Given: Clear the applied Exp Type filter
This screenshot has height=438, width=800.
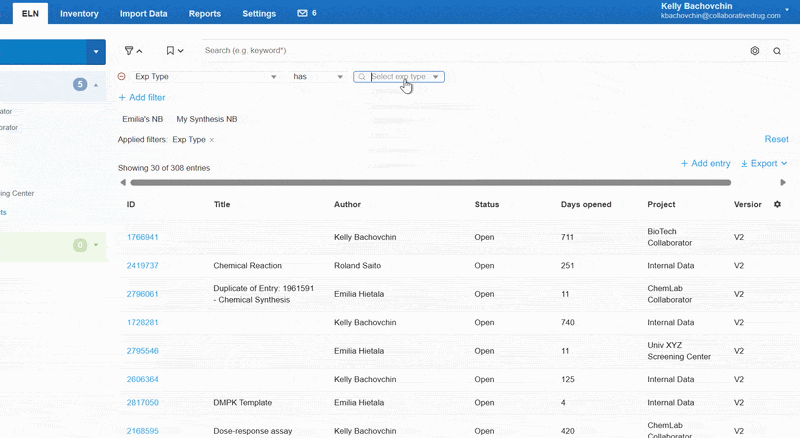Looking at the screenshot, I should point(212,140).
